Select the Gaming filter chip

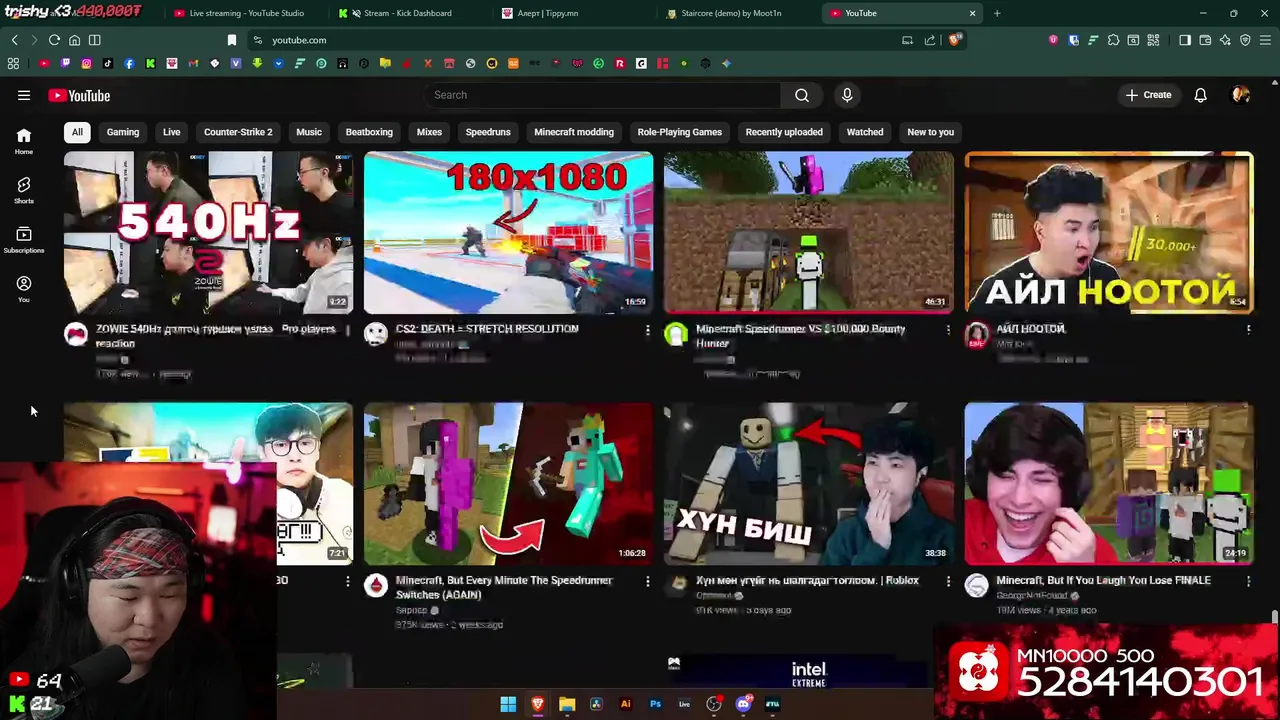click(x=123, y=132)
